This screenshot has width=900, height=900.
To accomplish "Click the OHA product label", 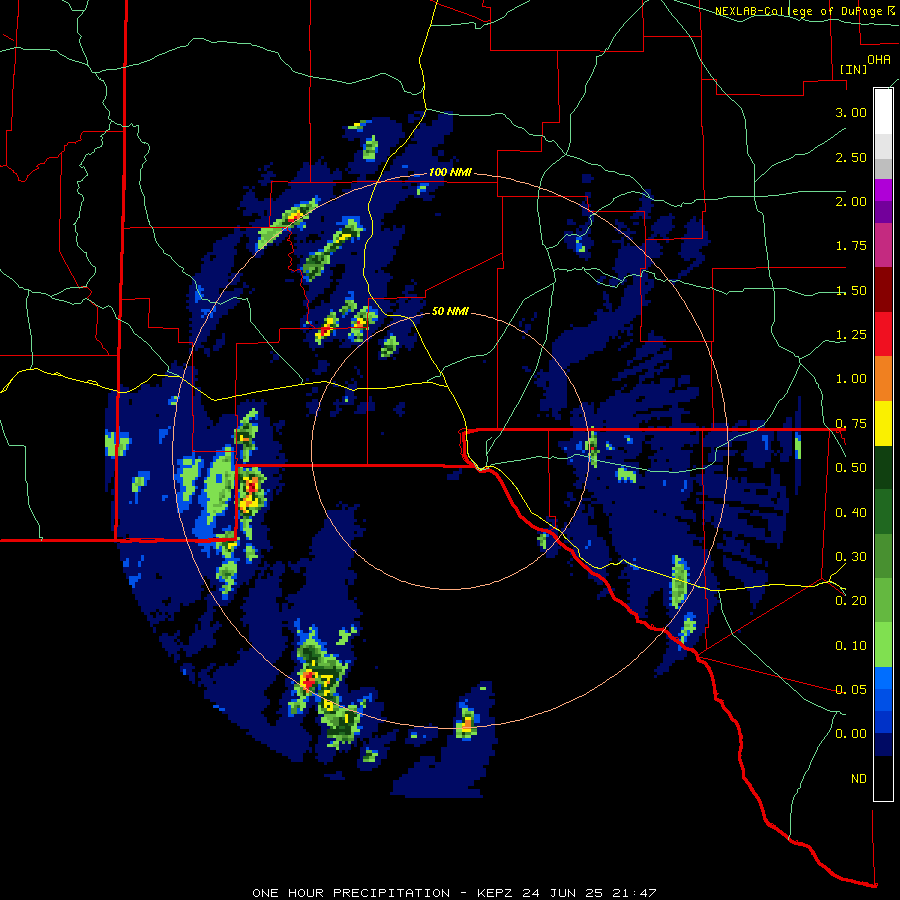I will click(x=879, y=59).
